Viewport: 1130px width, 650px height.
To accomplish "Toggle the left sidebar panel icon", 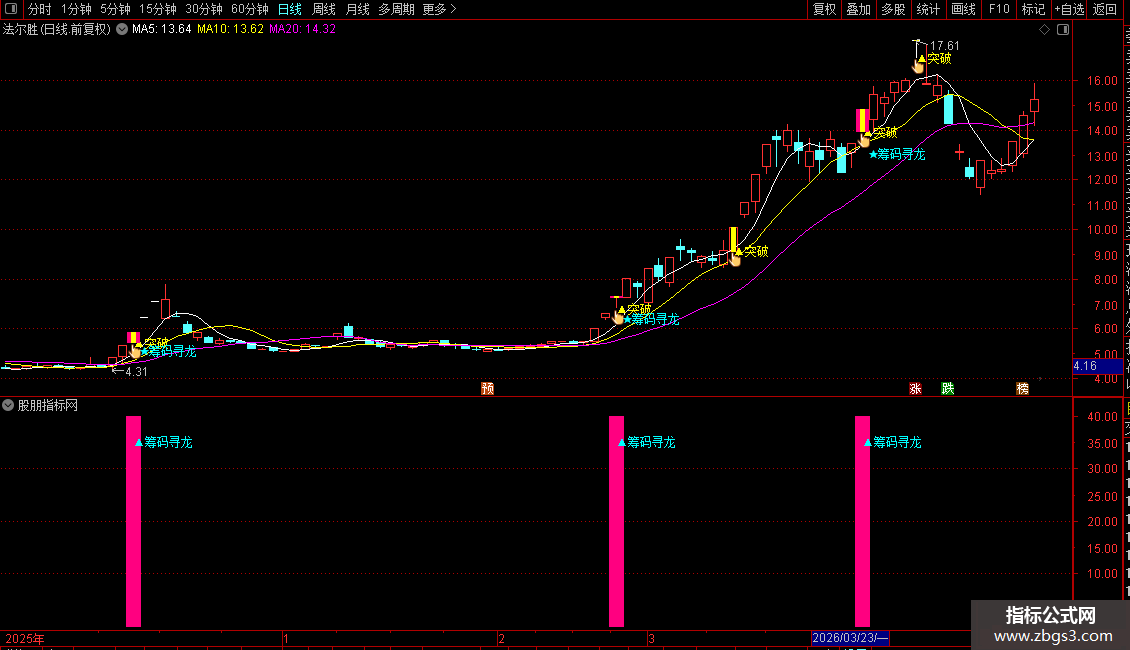I will click(11, 9).
